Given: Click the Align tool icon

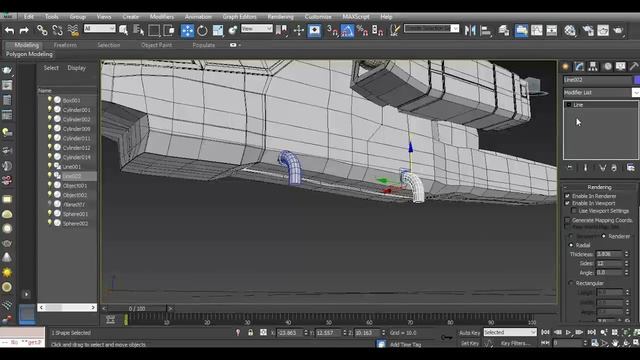Looking at the screenshot, I should (486, 30).
